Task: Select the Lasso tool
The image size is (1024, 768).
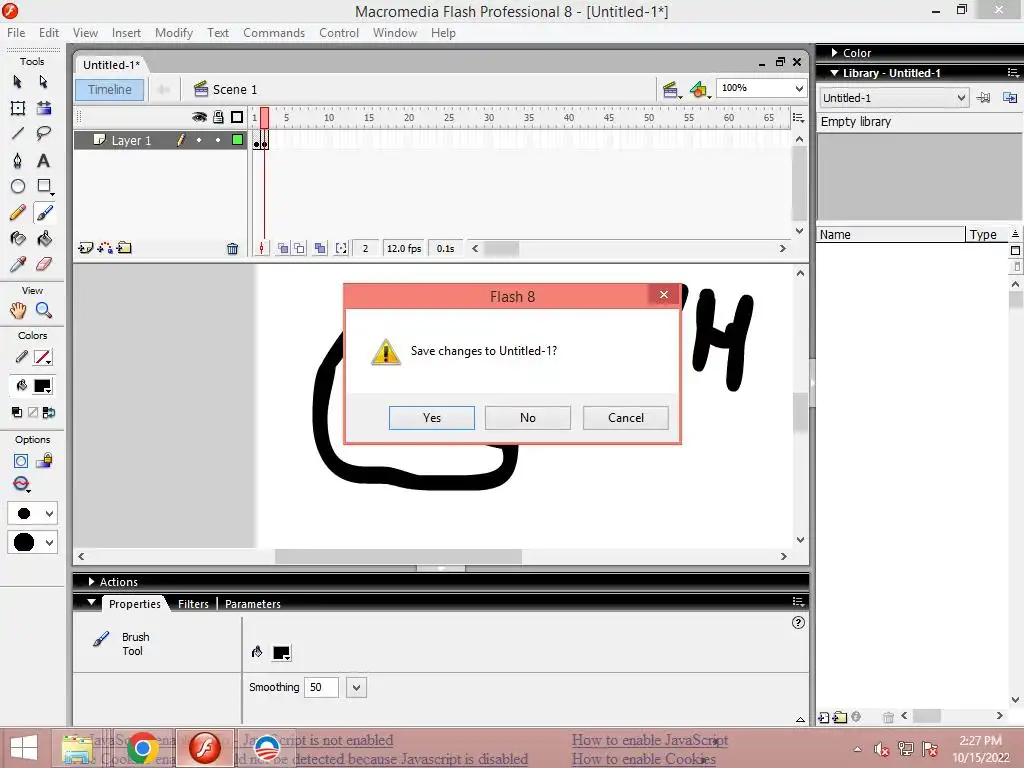Action: 44,134
